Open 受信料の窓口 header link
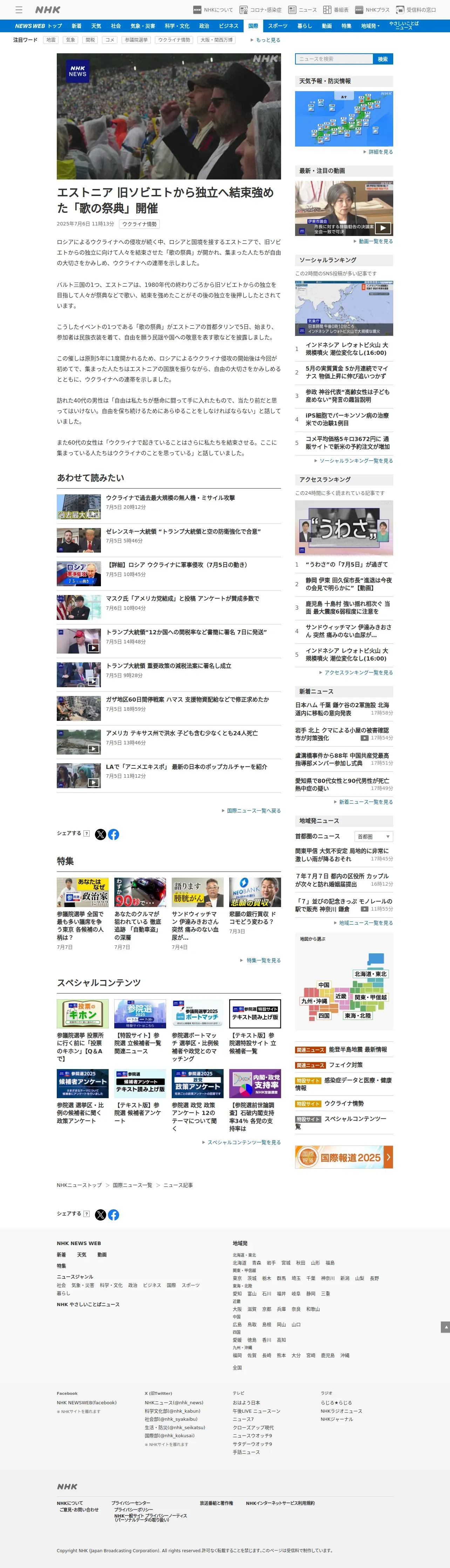 click(416, 10)
